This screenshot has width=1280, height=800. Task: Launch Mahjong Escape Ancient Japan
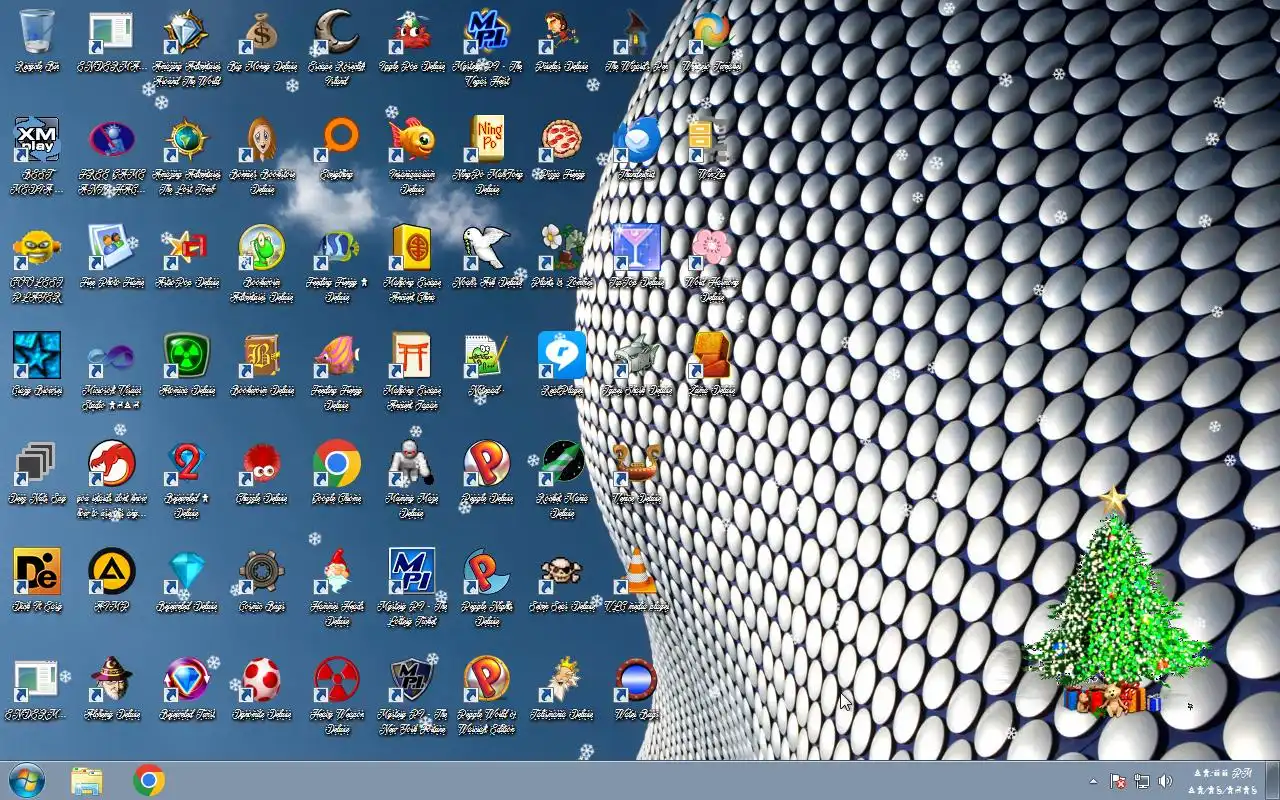pyautogui.click(x=412, y=356)
